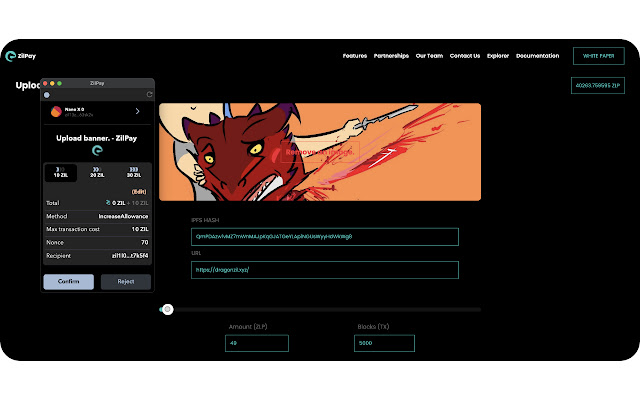Confirm the IncreaseAllowance transaction
This screenshot has width=640, height=400.
(69, 282)
